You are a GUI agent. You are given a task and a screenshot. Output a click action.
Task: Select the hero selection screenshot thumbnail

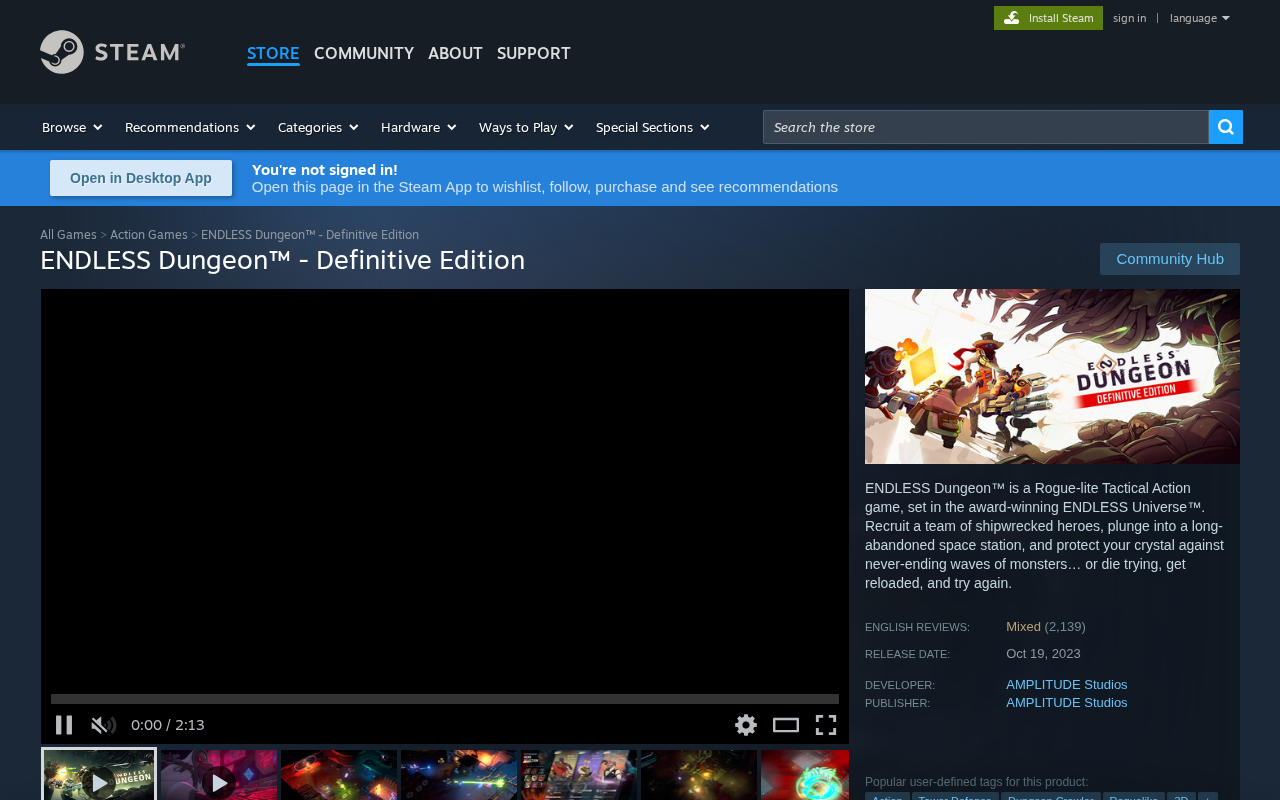(579, 775)
